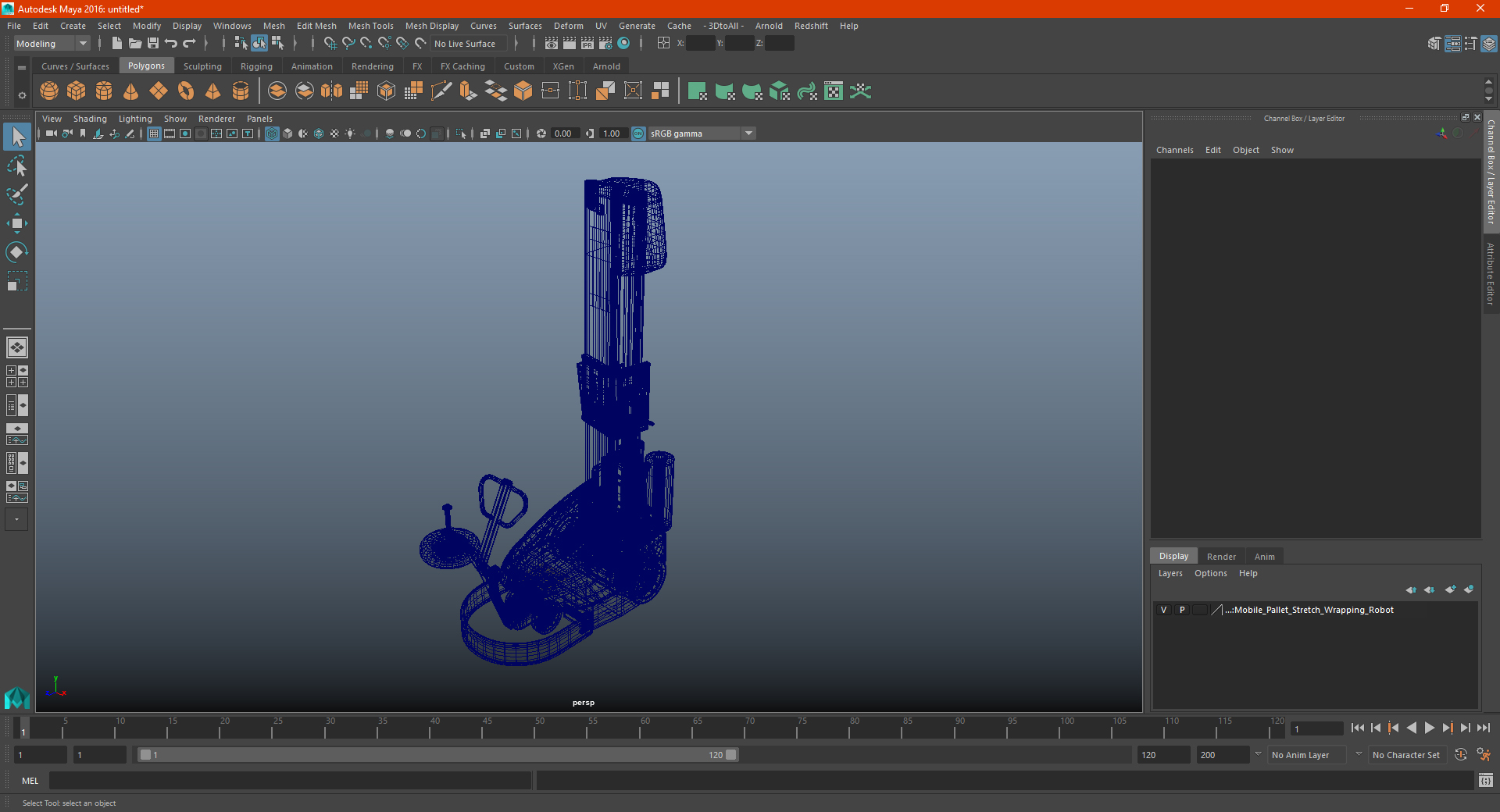The image size is (1500, 812).
Task: Expand the Single Perspective layout quick button
Action: (17, 347)
